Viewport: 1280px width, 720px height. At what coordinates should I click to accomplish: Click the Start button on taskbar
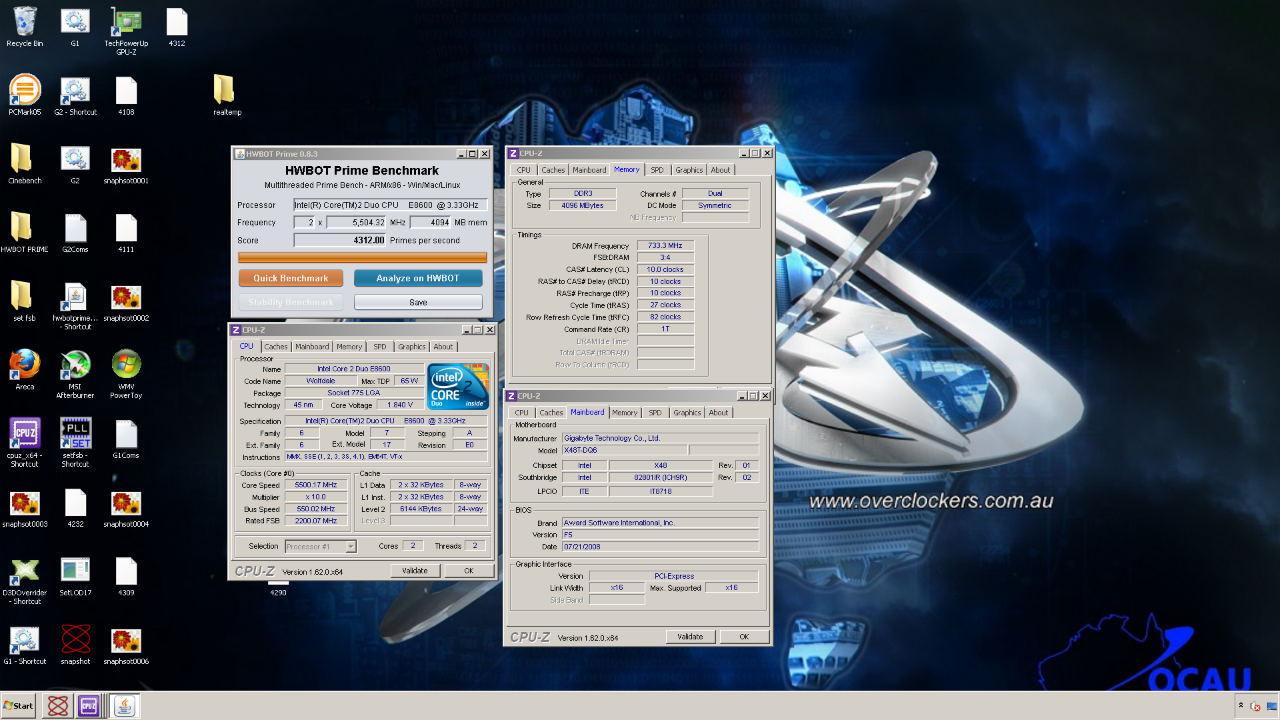click(18, 706)
